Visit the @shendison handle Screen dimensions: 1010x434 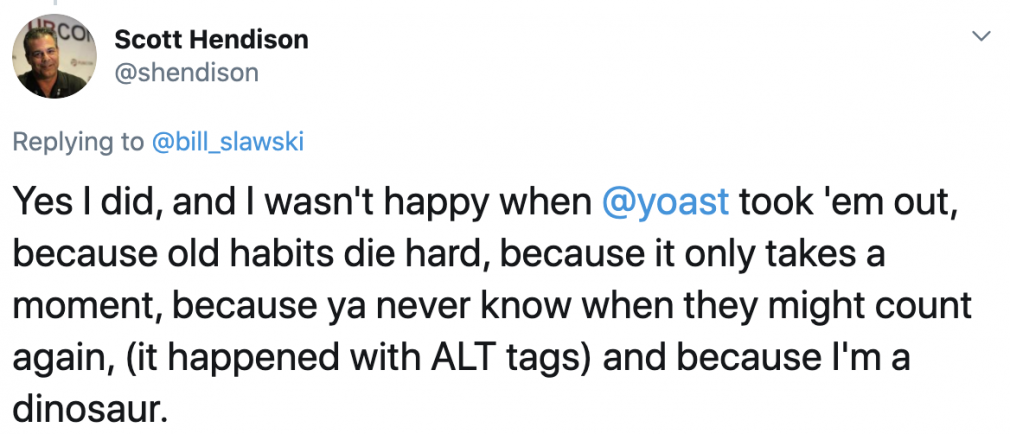tap(186, 72)
